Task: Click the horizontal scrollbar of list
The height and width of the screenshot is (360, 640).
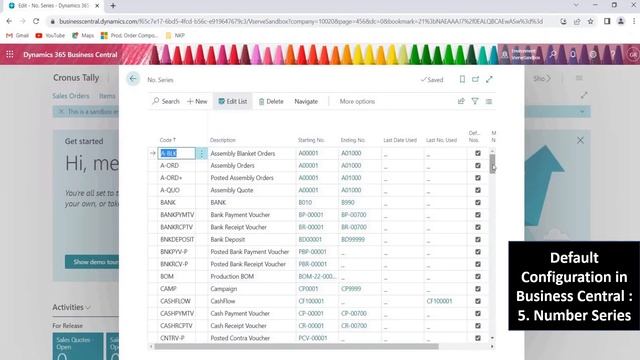Action: (x=296, y=347)
